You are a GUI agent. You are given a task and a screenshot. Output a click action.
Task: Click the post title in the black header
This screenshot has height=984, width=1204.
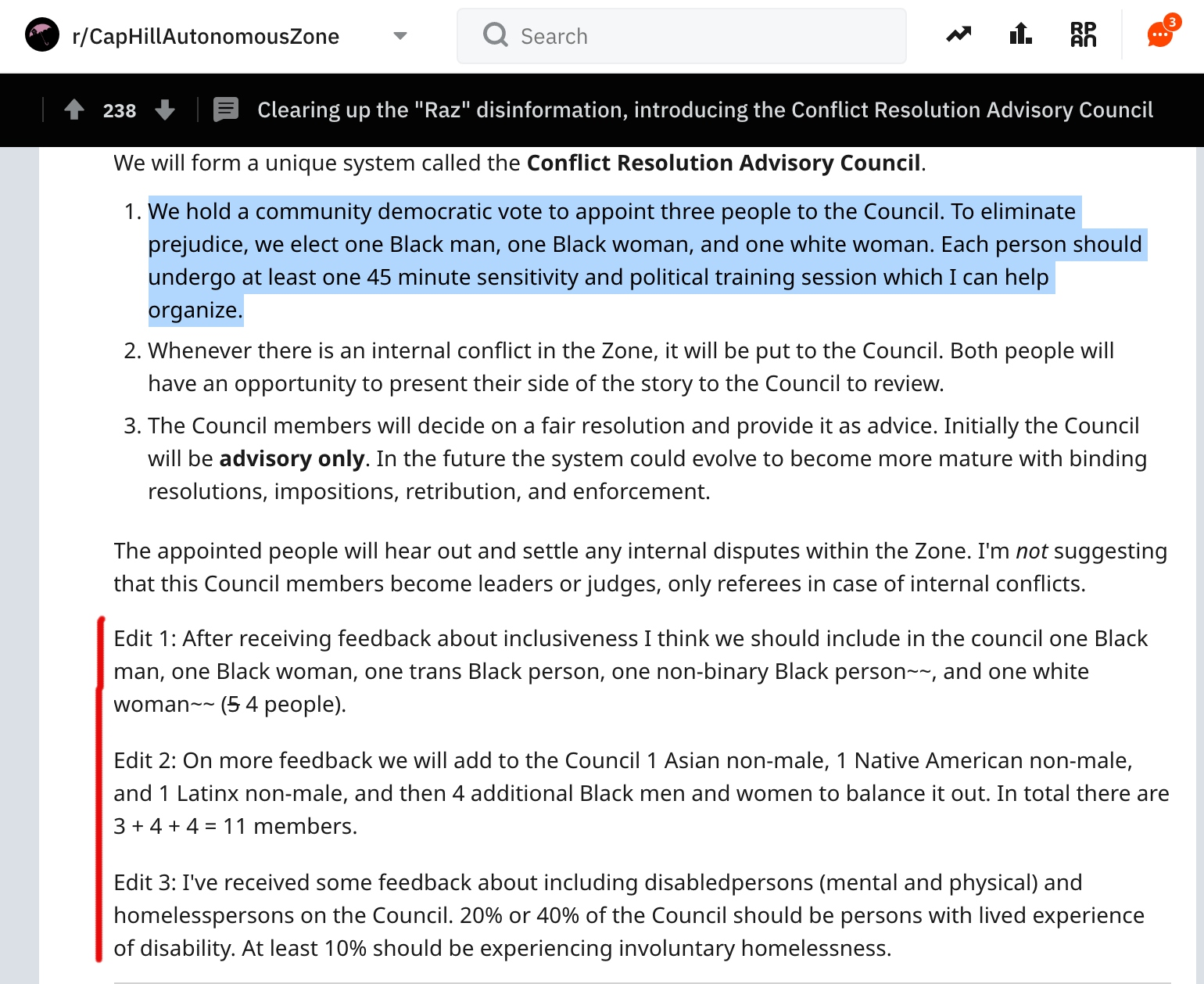tap(704, 110)
